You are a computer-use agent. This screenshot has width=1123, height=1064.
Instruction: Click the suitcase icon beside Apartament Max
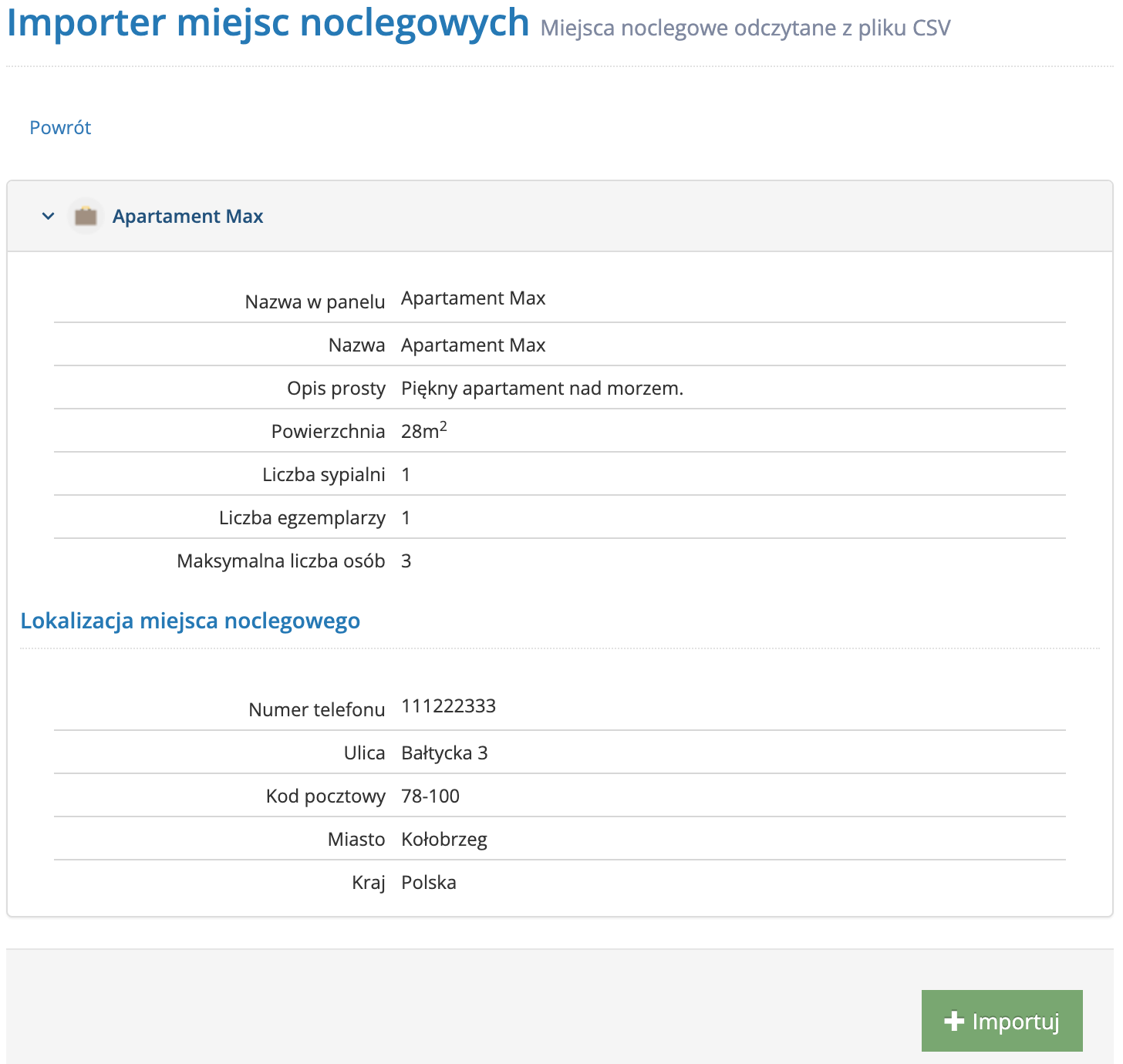pyautogui.click(x=86, y=217)
